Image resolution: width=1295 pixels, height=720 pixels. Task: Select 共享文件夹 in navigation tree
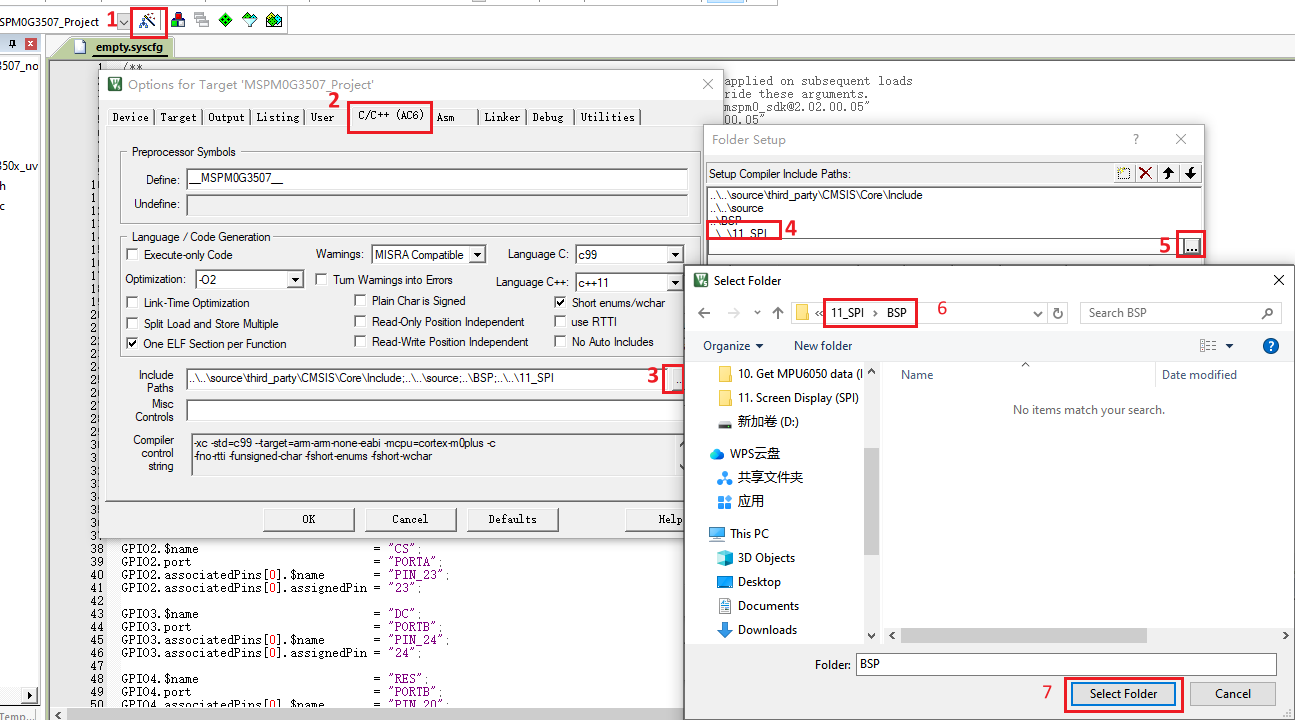(760, 478)
